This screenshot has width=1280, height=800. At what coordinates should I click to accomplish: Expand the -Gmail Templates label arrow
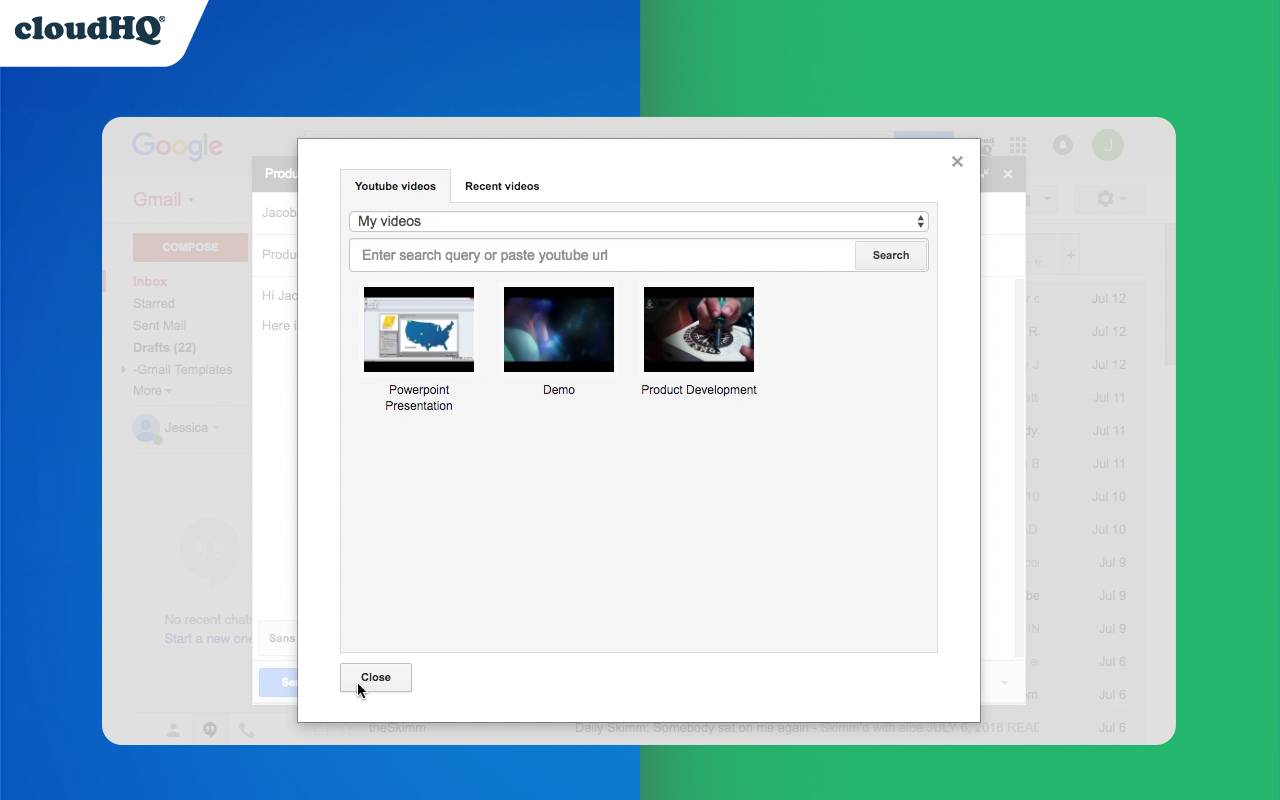[124, 369]
